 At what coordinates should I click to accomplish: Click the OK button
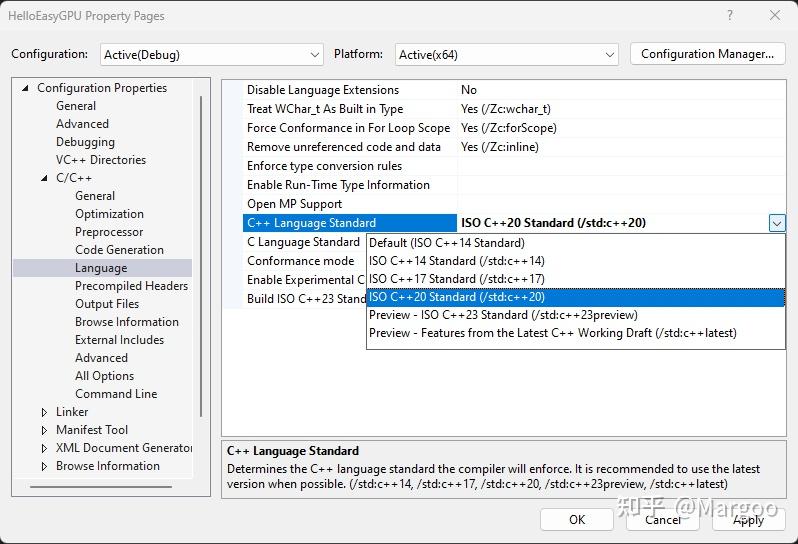tap(577, 520)
